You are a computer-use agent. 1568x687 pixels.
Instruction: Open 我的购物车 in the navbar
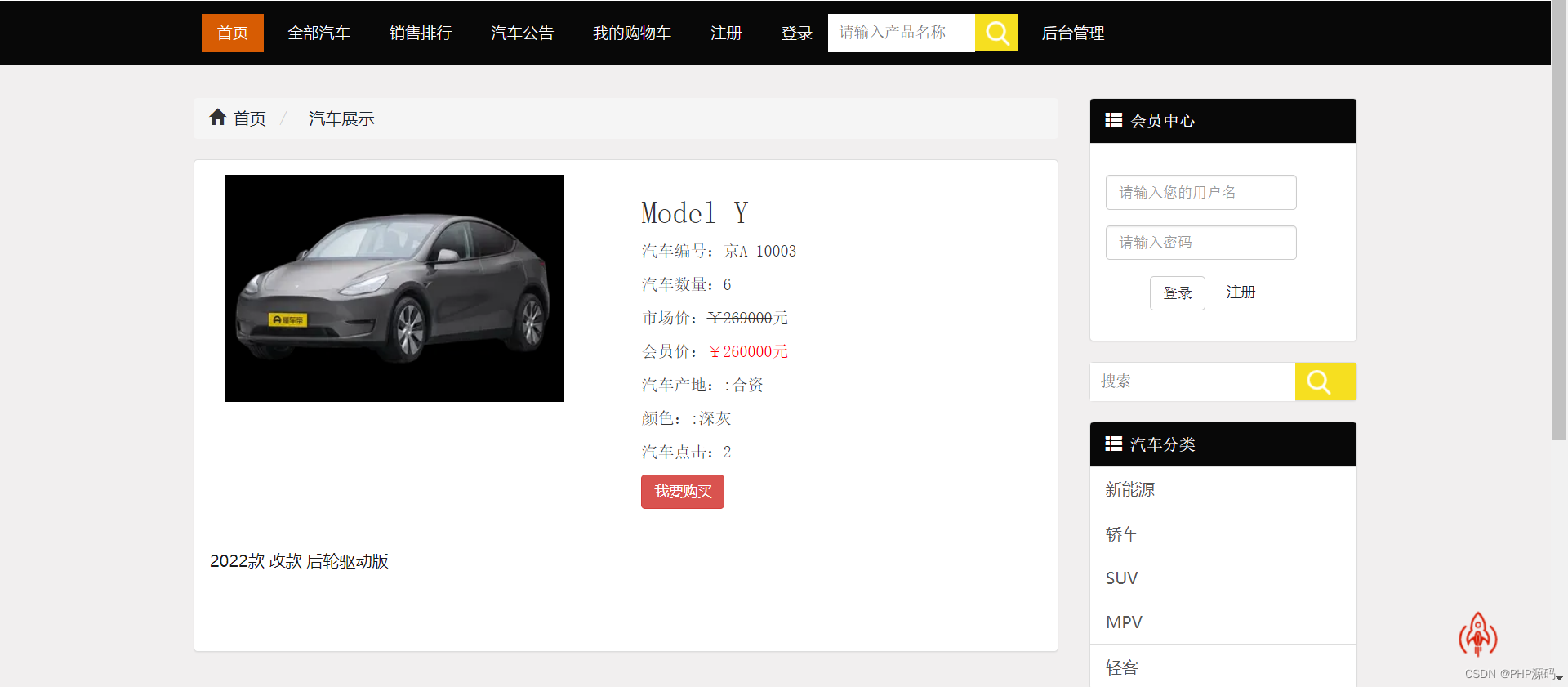[x=632, y=33]
